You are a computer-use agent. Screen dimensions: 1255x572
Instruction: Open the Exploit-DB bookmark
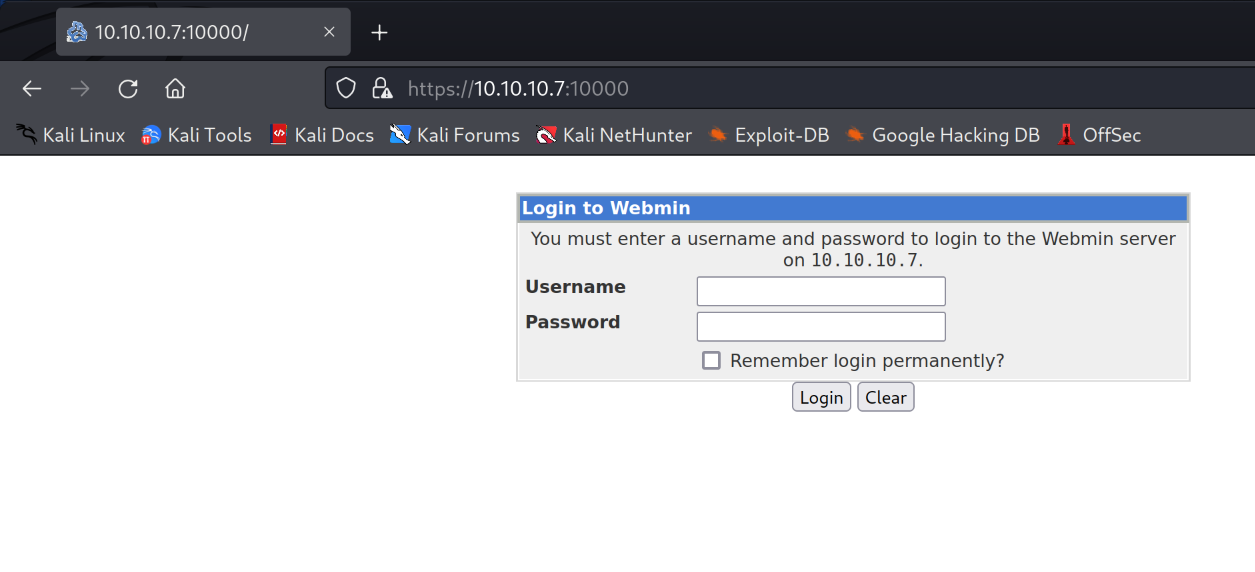(769, 135)
